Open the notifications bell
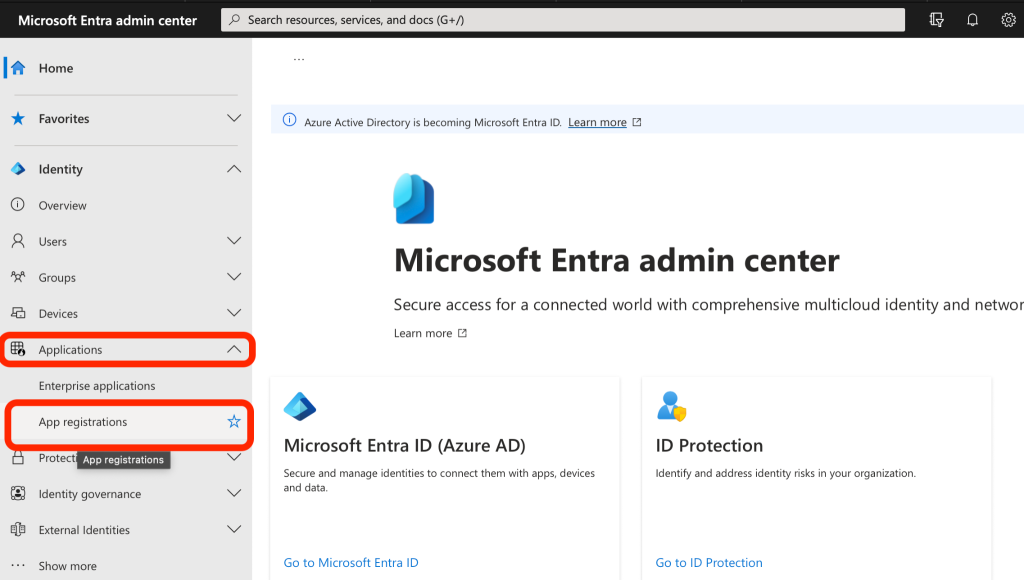The image size is (1024, 580). click(x=972, y=20)
